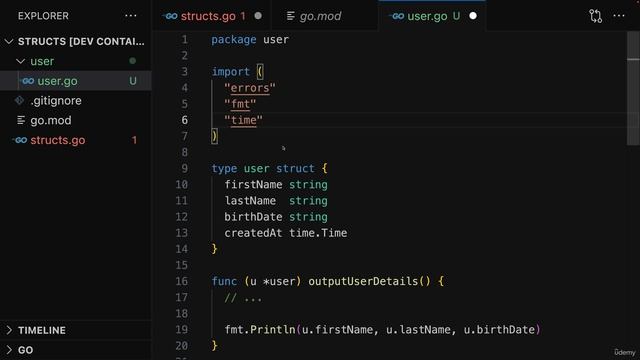Click outputUserDetails method name
640x360 pixels.
click(x=363, y=281)
